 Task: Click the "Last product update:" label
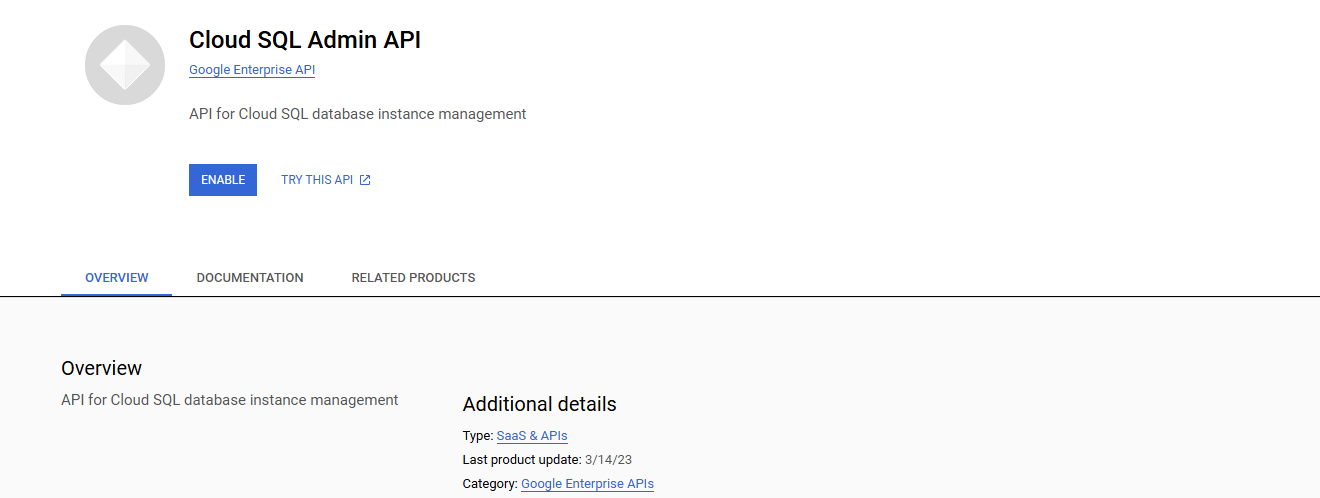tap(521, 460)
